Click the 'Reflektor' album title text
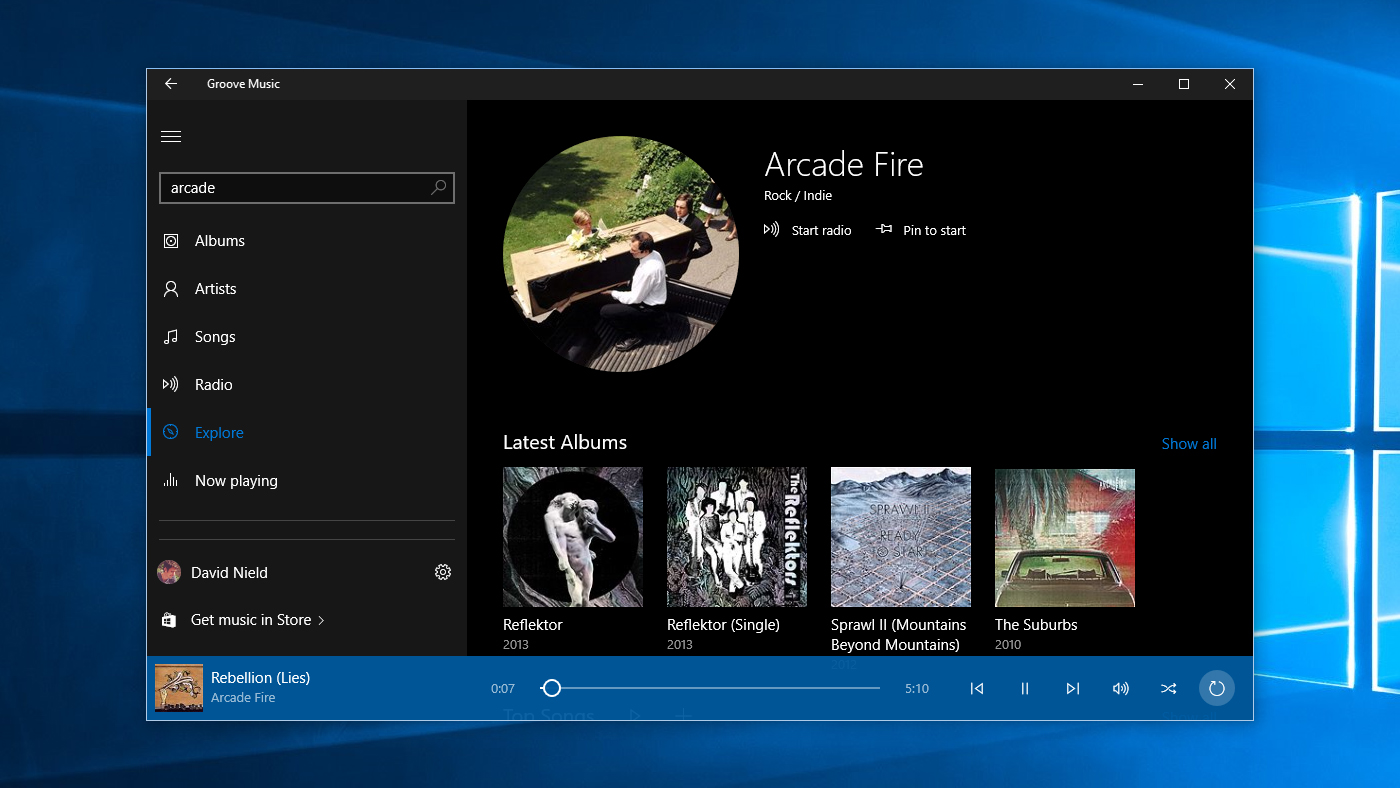1400x788 pixels. coord(533,624)
